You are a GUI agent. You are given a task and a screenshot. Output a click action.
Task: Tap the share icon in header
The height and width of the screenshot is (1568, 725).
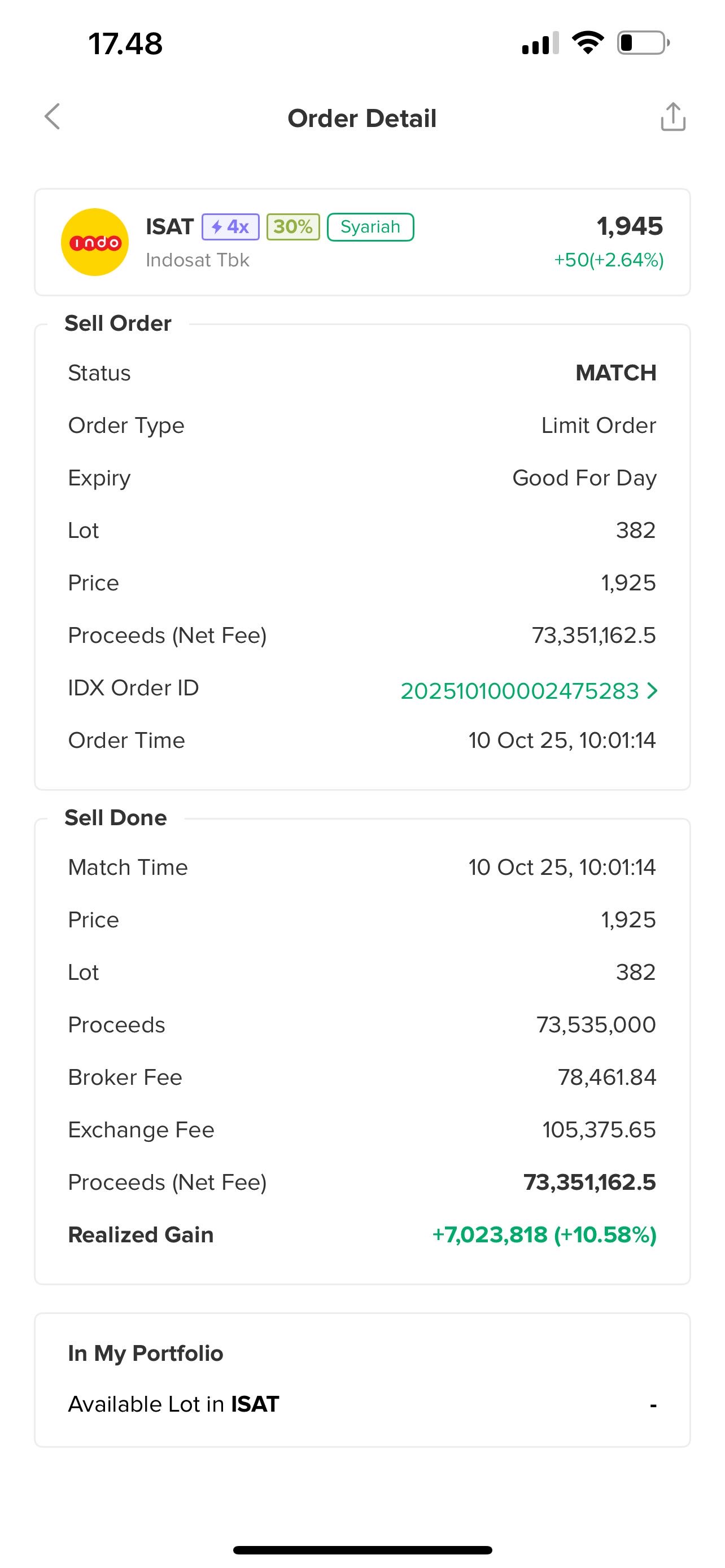pyautogui.click(x=672, y=117)
